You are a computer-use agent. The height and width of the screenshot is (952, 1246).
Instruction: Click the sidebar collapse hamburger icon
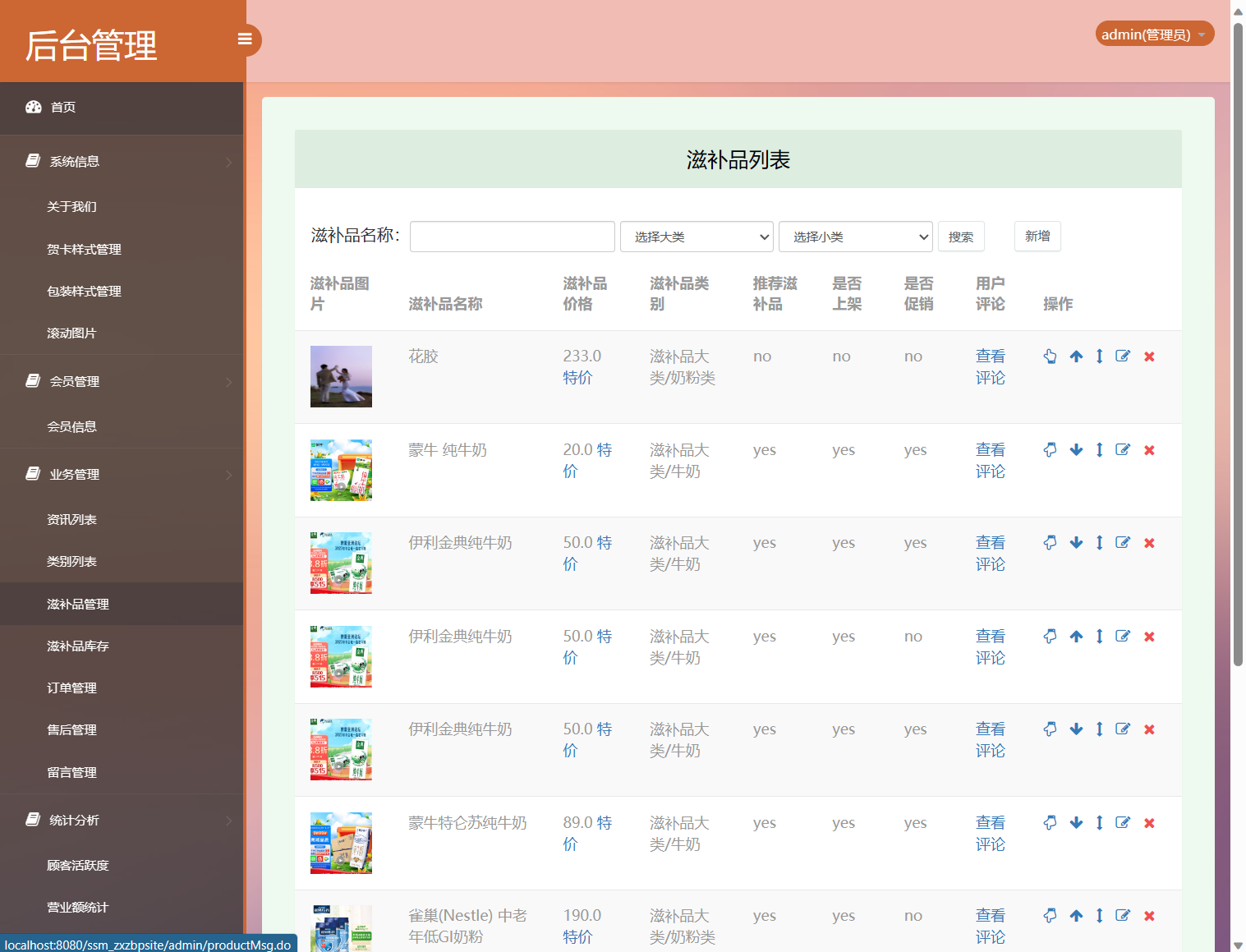click(x=244, y=39)
